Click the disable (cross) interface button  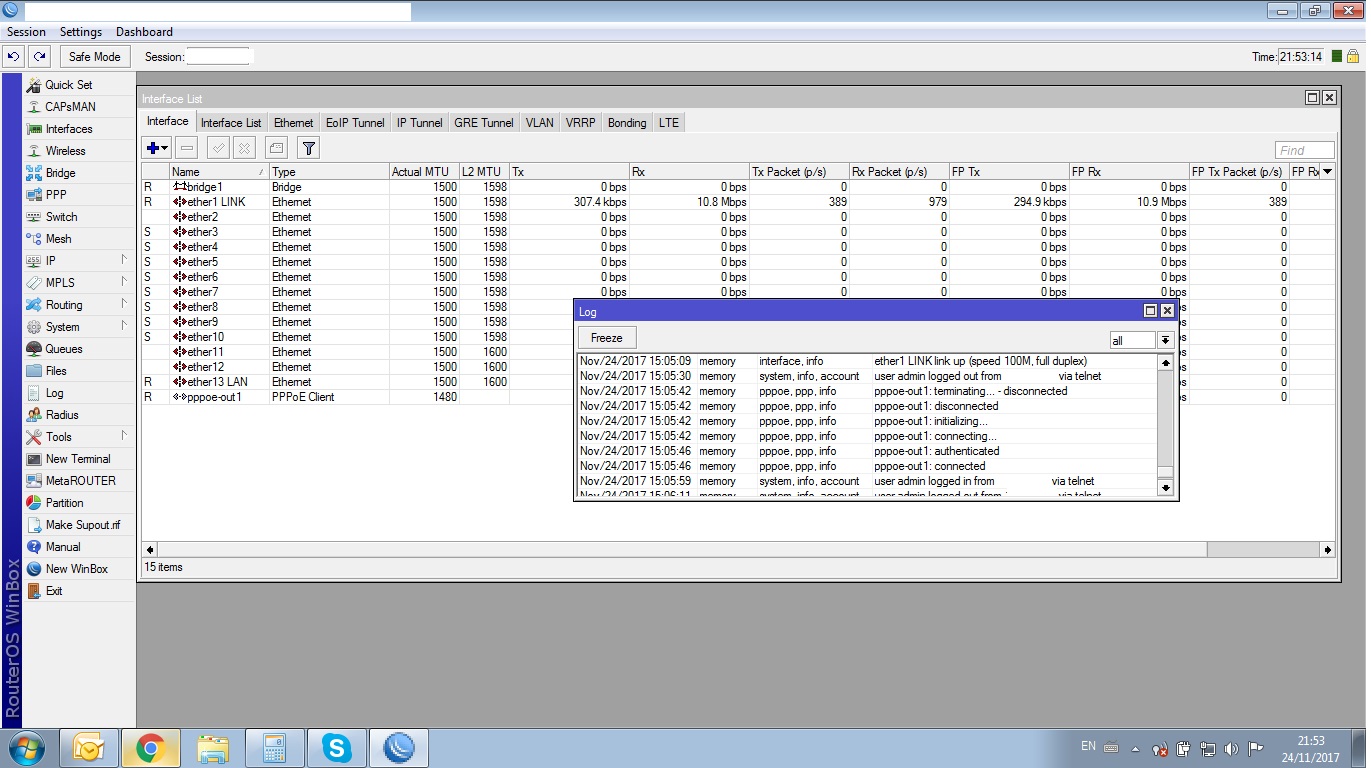point(243,148)
